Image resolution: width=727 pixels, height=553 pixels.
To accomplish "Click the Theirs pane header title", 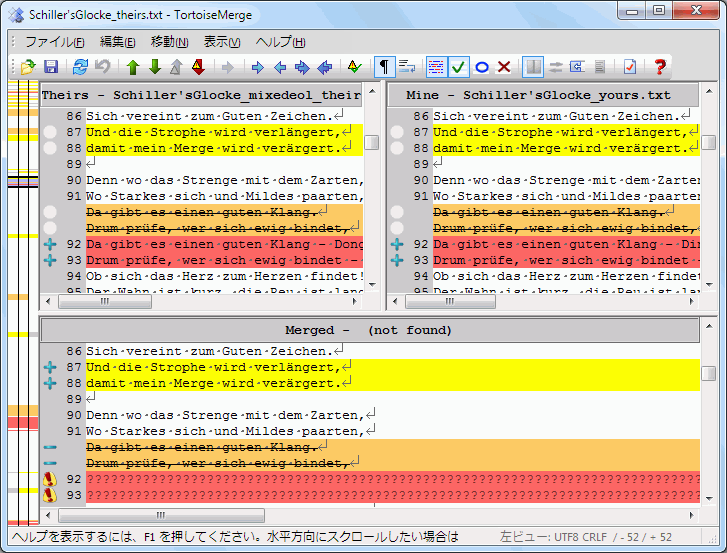I will [x=201, y=95].
